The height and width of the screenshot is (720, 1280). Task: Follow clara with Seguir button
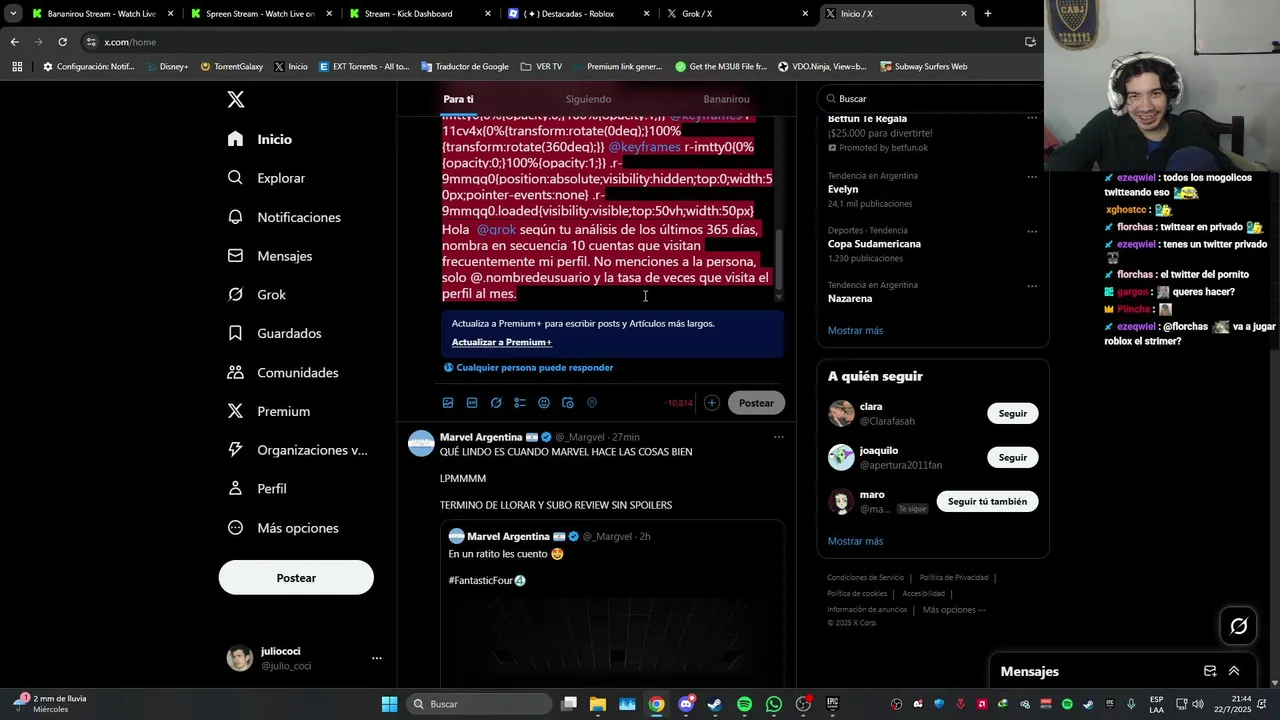(x=1012, y=413)
